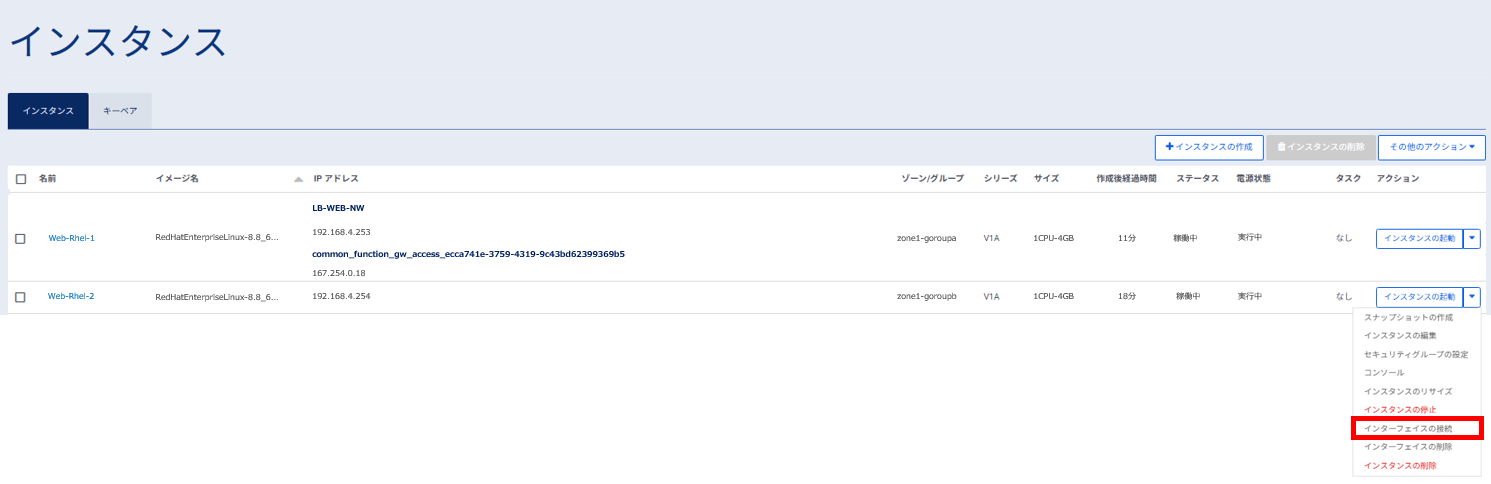Switch to the インスタンス tab
The height and width of the screenshot is (484, 1491).
click(x=48, y=111)
